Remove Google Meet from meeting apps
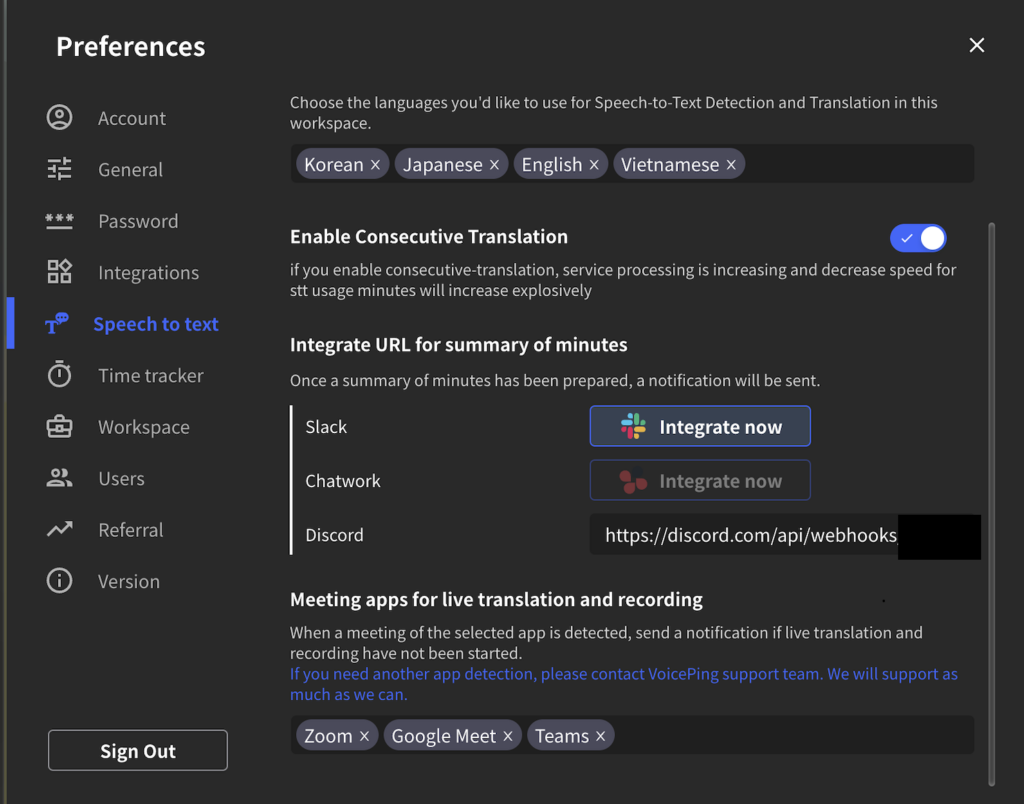This screenshot has width=1024, height=804. (x=508, y=736)
